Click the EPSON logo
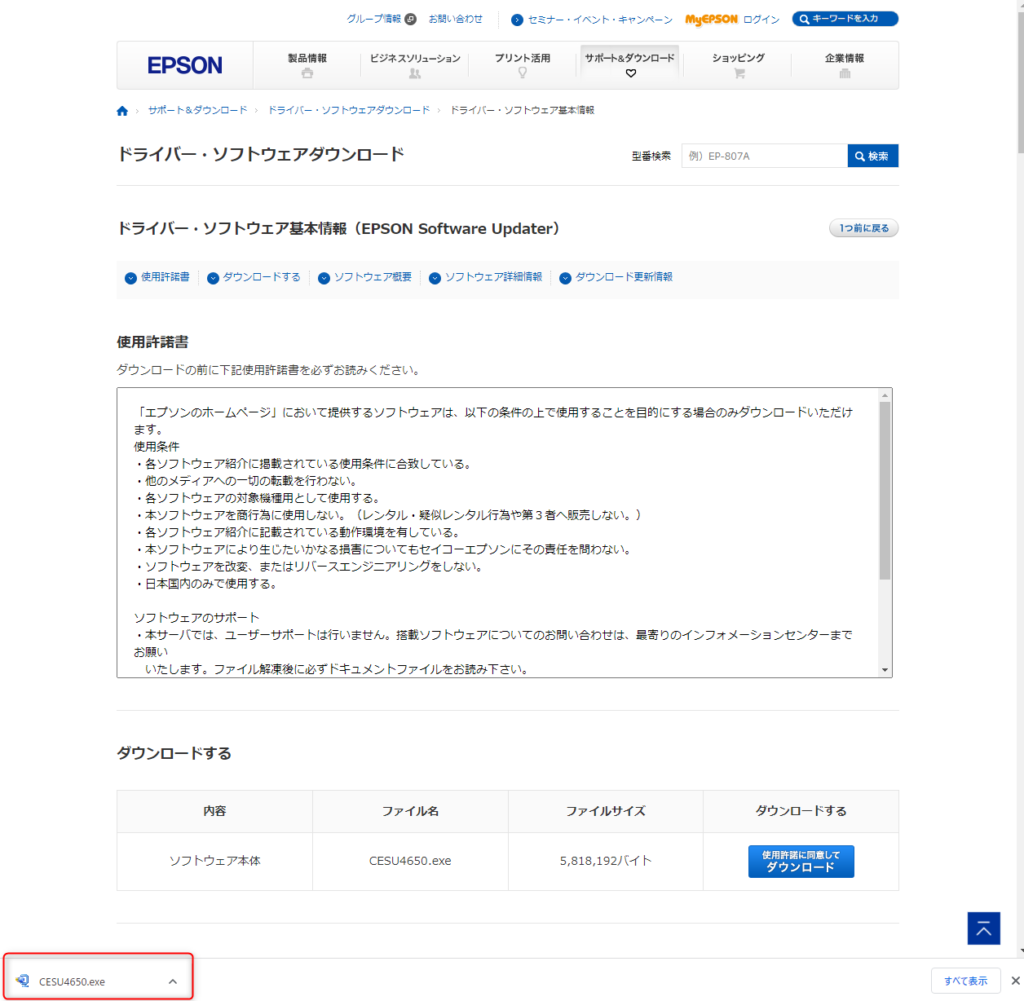Image resolution: width=1024 pixels, height=1001 pixels. click(x=185, y=65)
